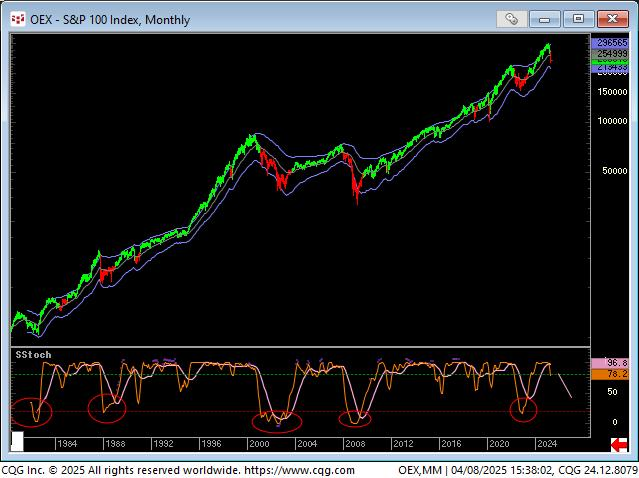Click the 150000 price scale value
Screen dimensions: 639x478
[x=613, y=92]
